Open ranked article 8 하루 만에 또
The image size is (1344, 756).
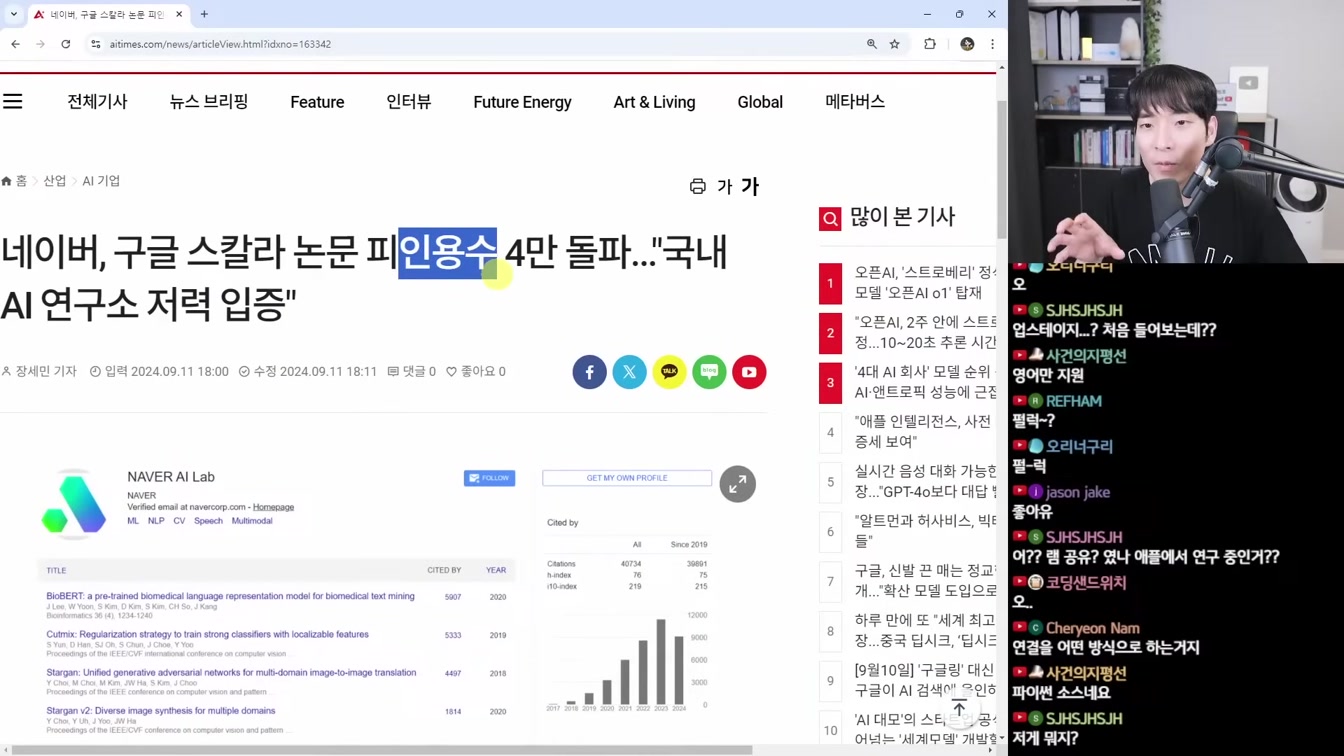point(925,630)
